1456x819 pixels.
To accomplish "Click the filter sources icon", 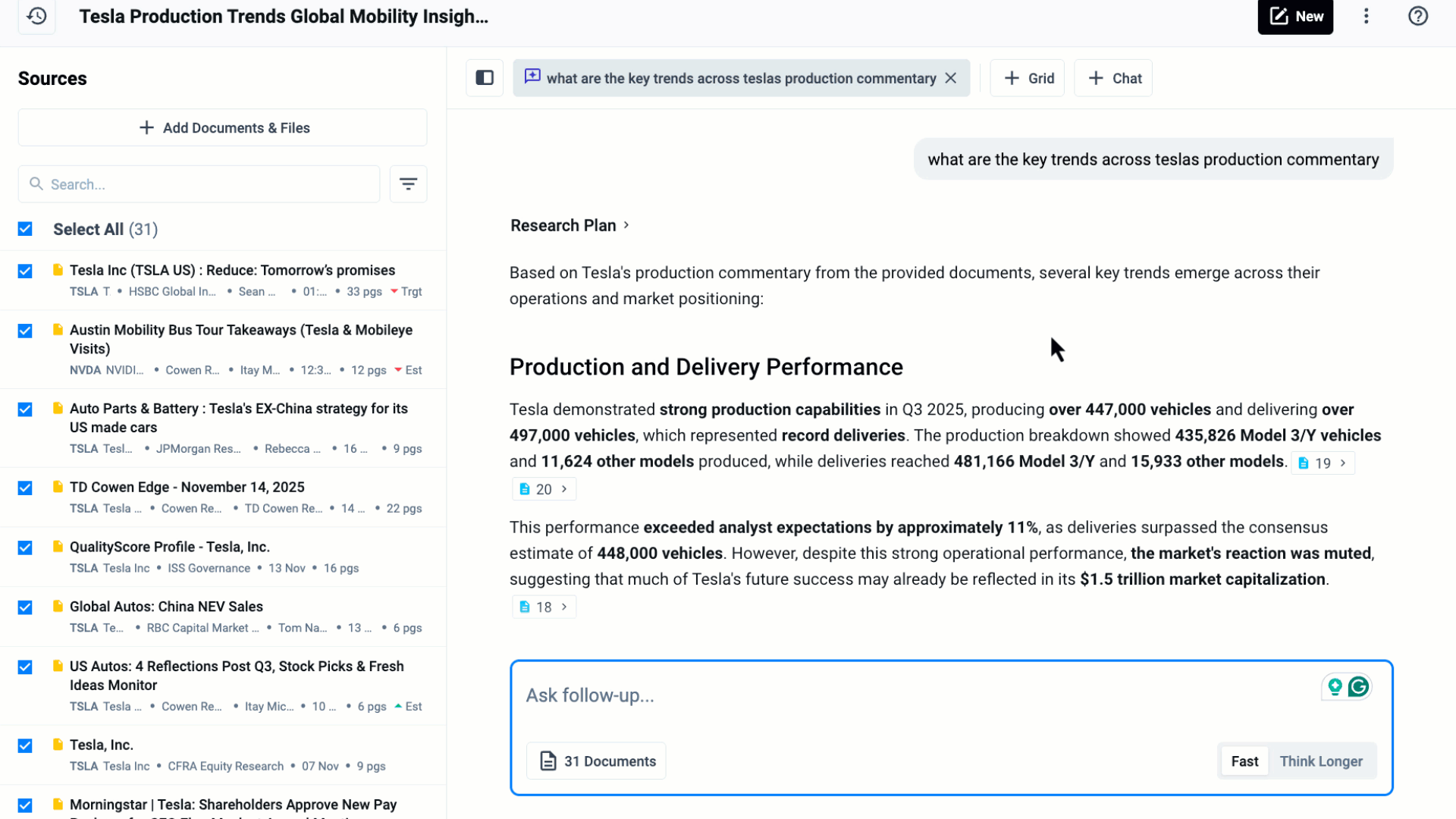I will 408,184.
